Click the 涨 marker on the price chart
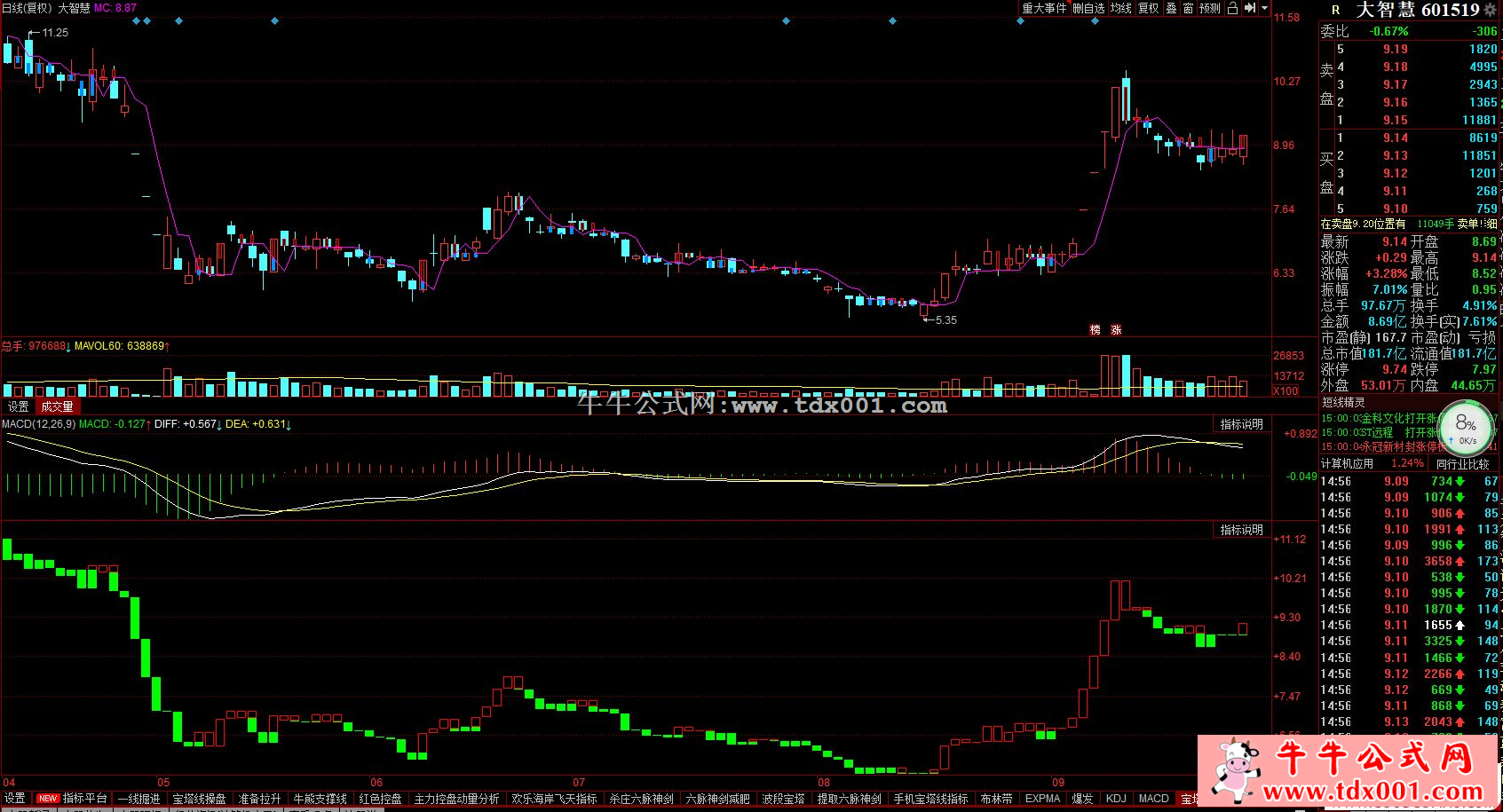 (x=1116, y=329)
